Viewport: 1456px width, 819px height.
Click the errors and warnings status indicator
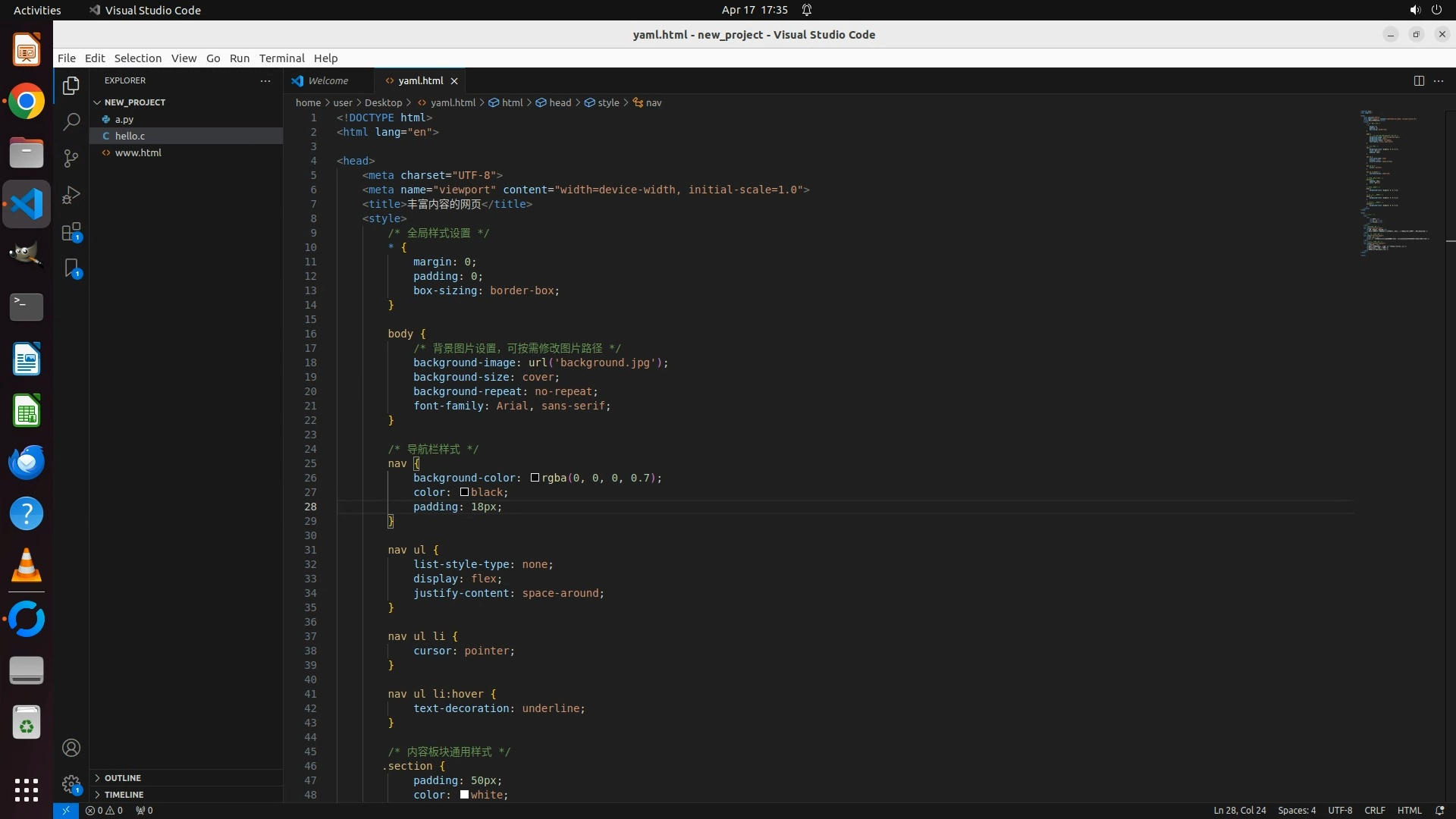point(104,810)
